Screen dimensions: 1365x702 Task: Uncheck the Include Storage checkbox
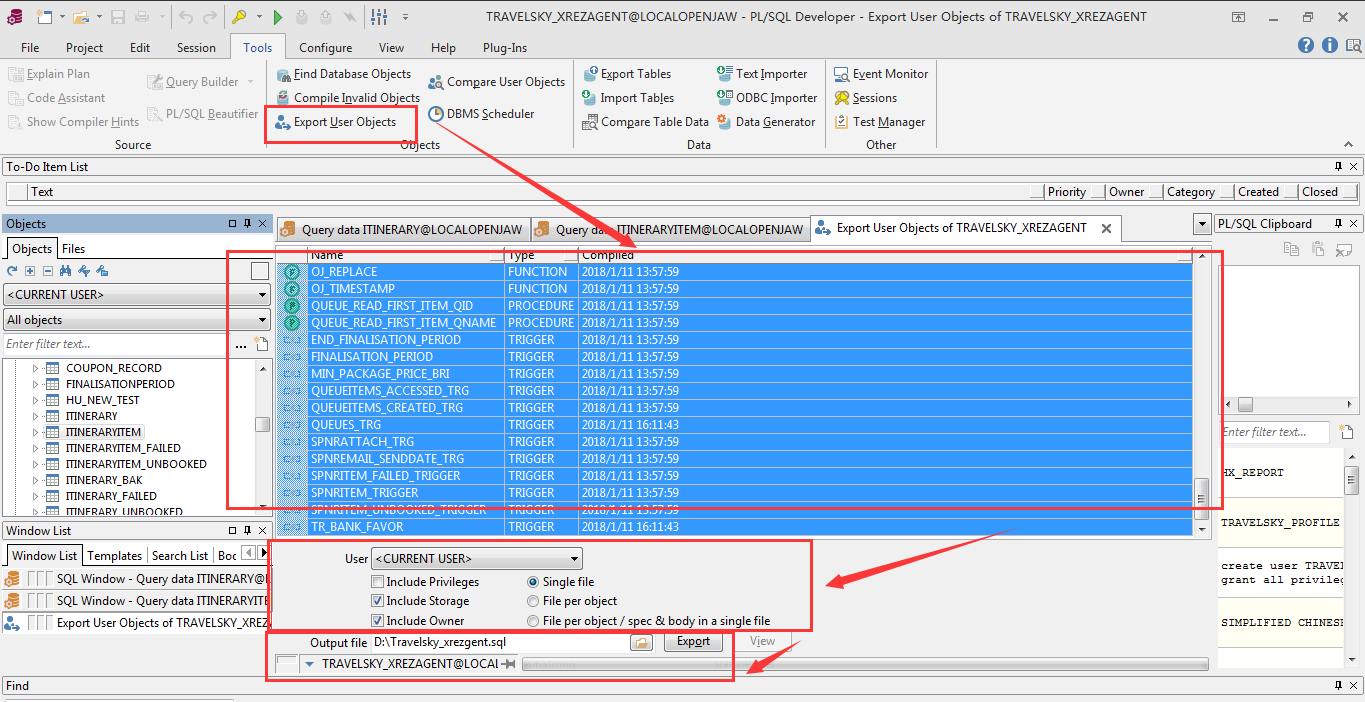tap(377, 601)
